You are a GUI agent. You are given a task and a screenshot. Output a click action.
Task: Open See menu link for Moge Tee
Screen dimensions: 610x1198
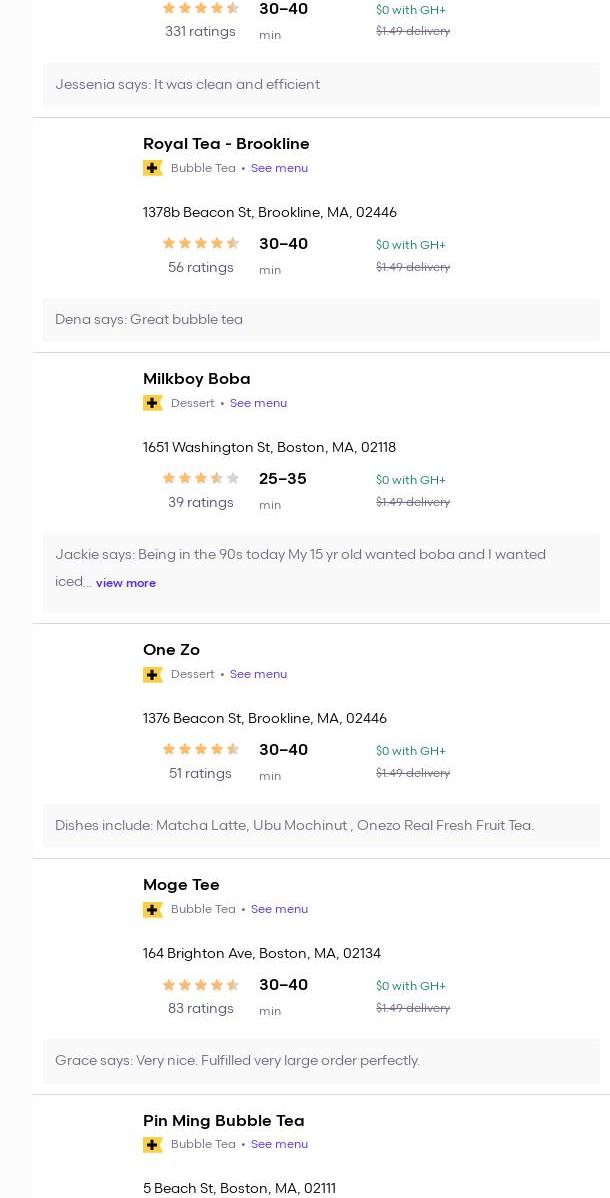[279, 909]
